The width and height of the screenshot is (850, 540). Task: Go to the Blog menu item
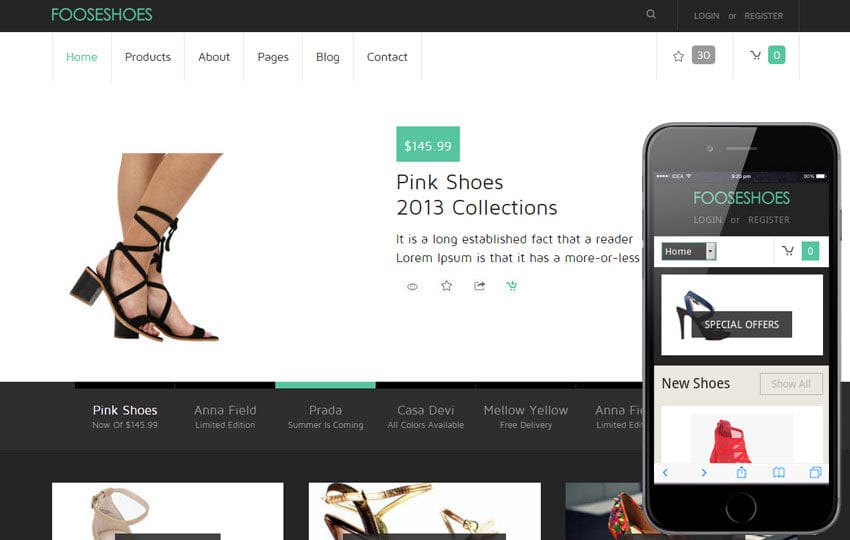[327, 57]
